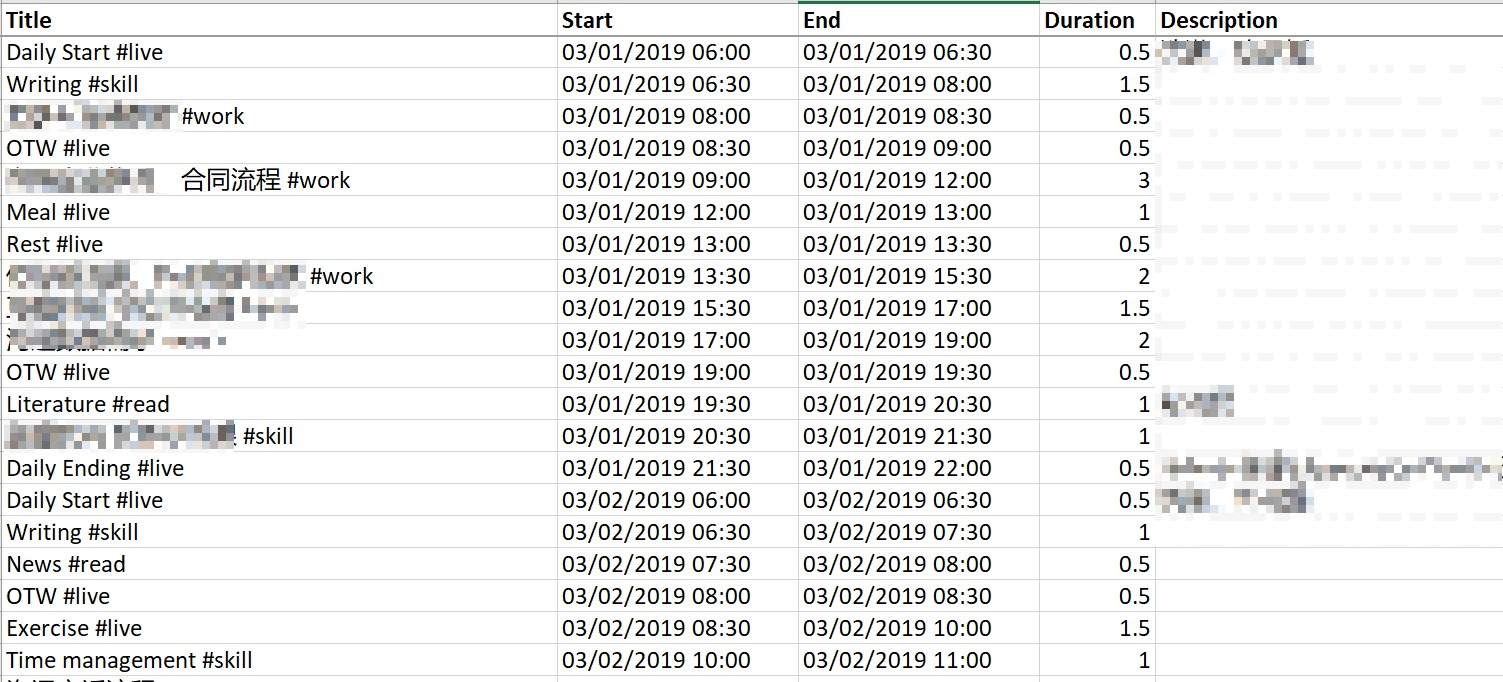The image size is (1503, 682).
Task: Select the Title column header cell
Action: 279,20
